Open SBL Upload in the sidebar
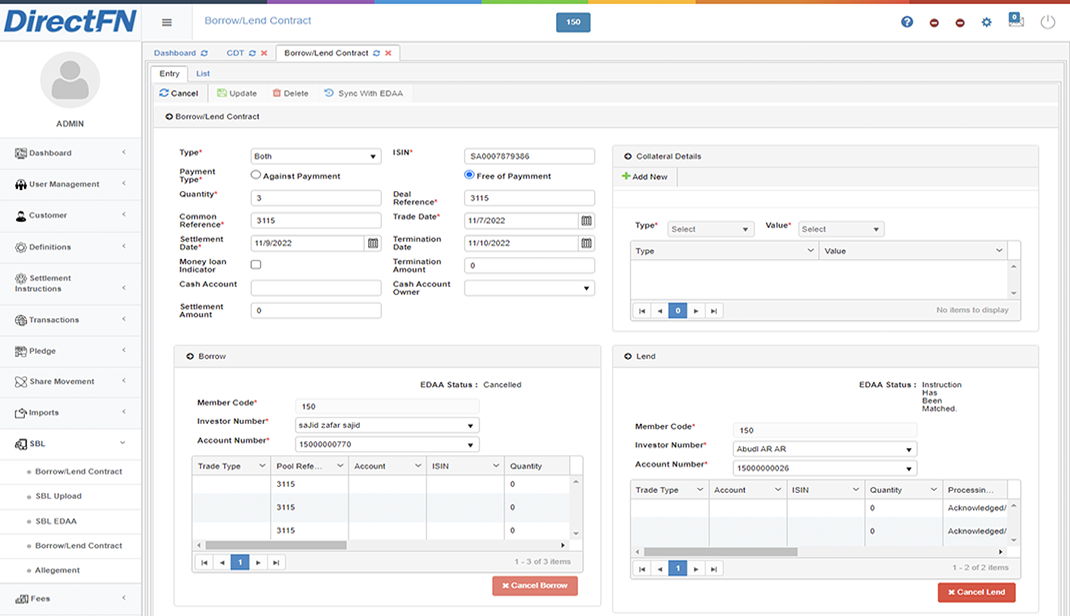This screenshot has height=616, width=1070. click(x=58, y=496)
